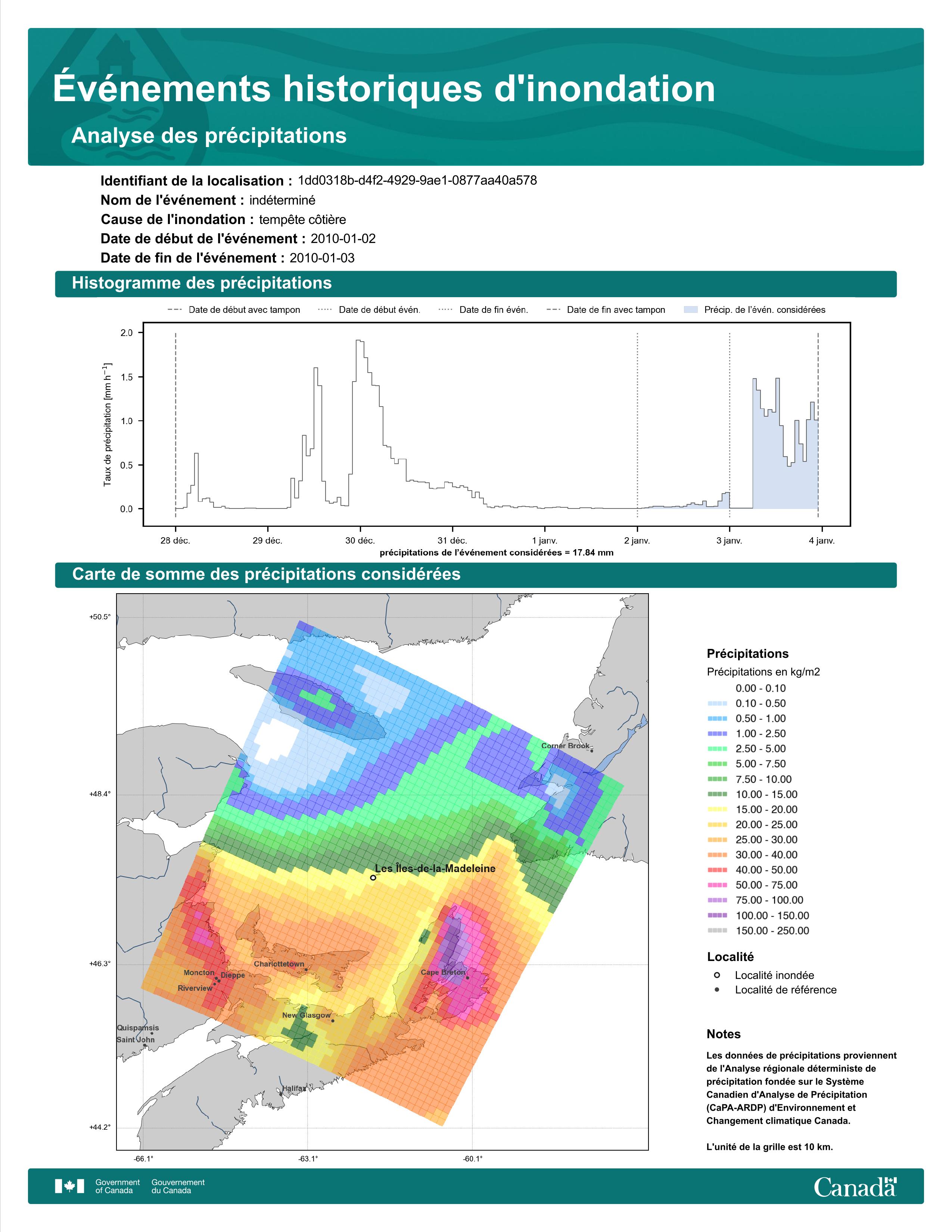The width and height of the screenshot is (952, 1232).
Task: Click the Moncton label on the map
Action: coord(199,973)
